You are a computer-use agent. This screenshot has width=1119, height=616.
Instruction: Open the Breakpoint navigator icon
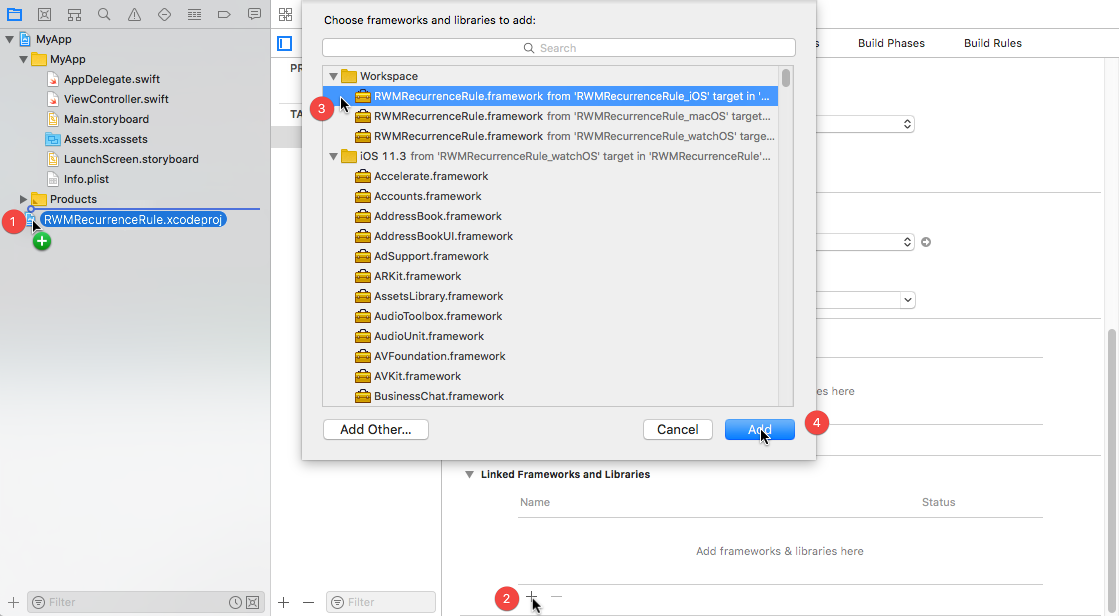click(x=224, y=14)
